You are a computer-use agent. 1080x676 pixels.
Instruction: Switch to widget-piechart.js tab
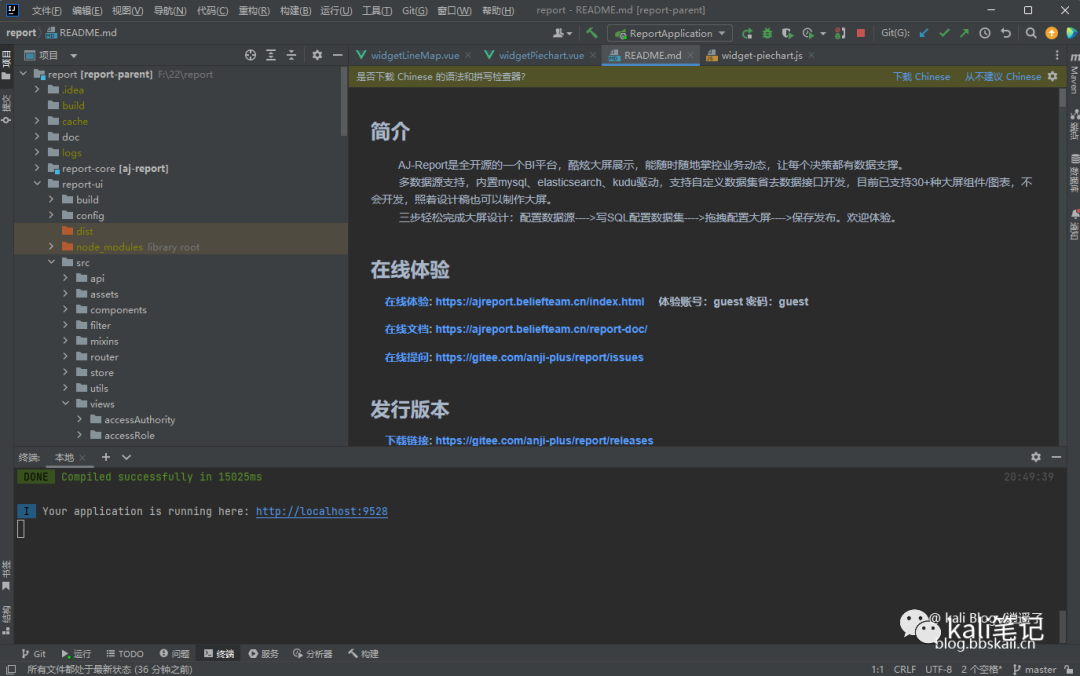point(761,55)
